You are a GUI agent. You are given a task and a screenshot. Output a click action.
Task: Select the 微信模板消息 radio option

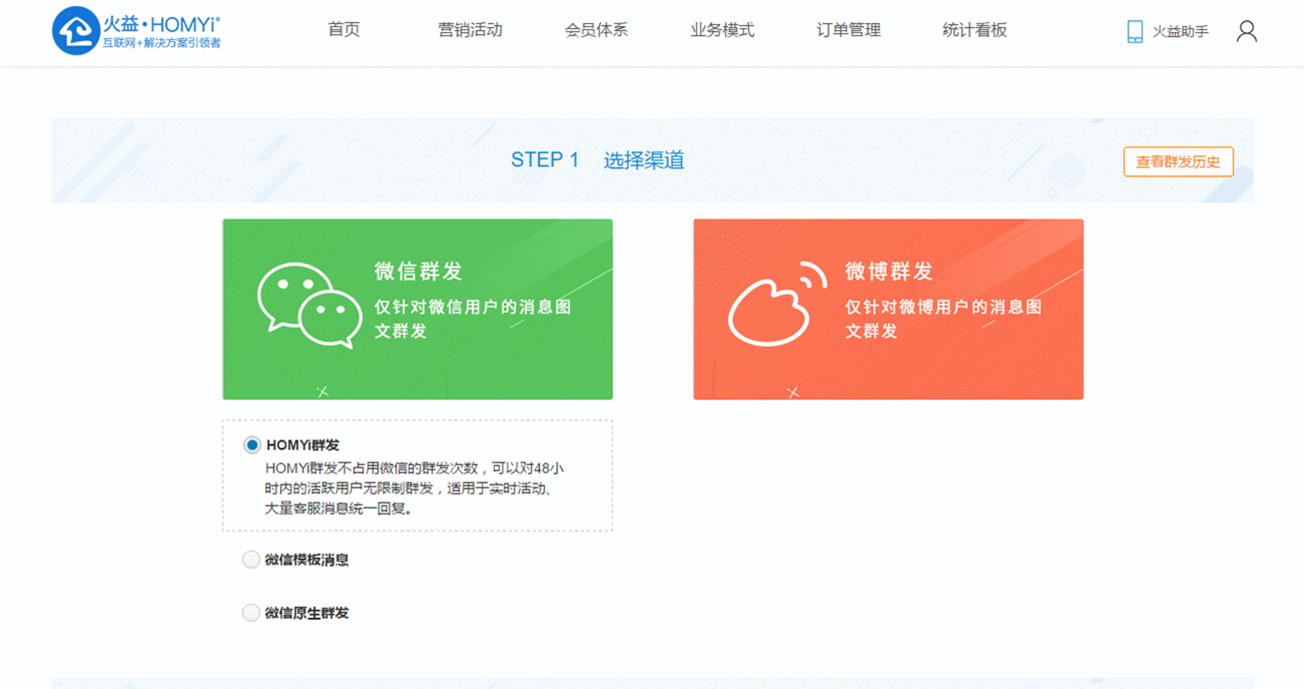pyautogui.click(x=251, y=560)
